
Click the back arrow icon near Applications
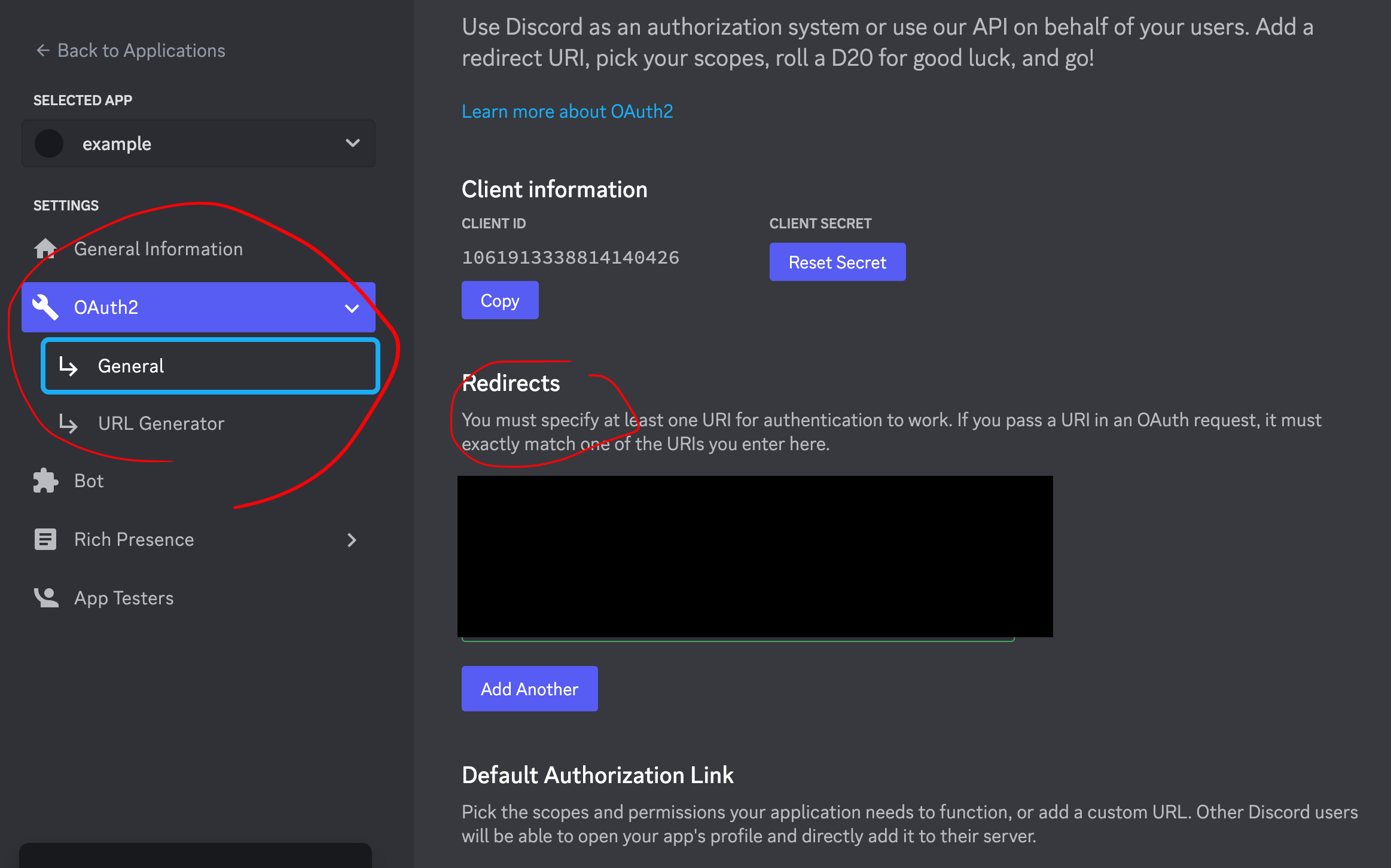(x=42, y=51)
